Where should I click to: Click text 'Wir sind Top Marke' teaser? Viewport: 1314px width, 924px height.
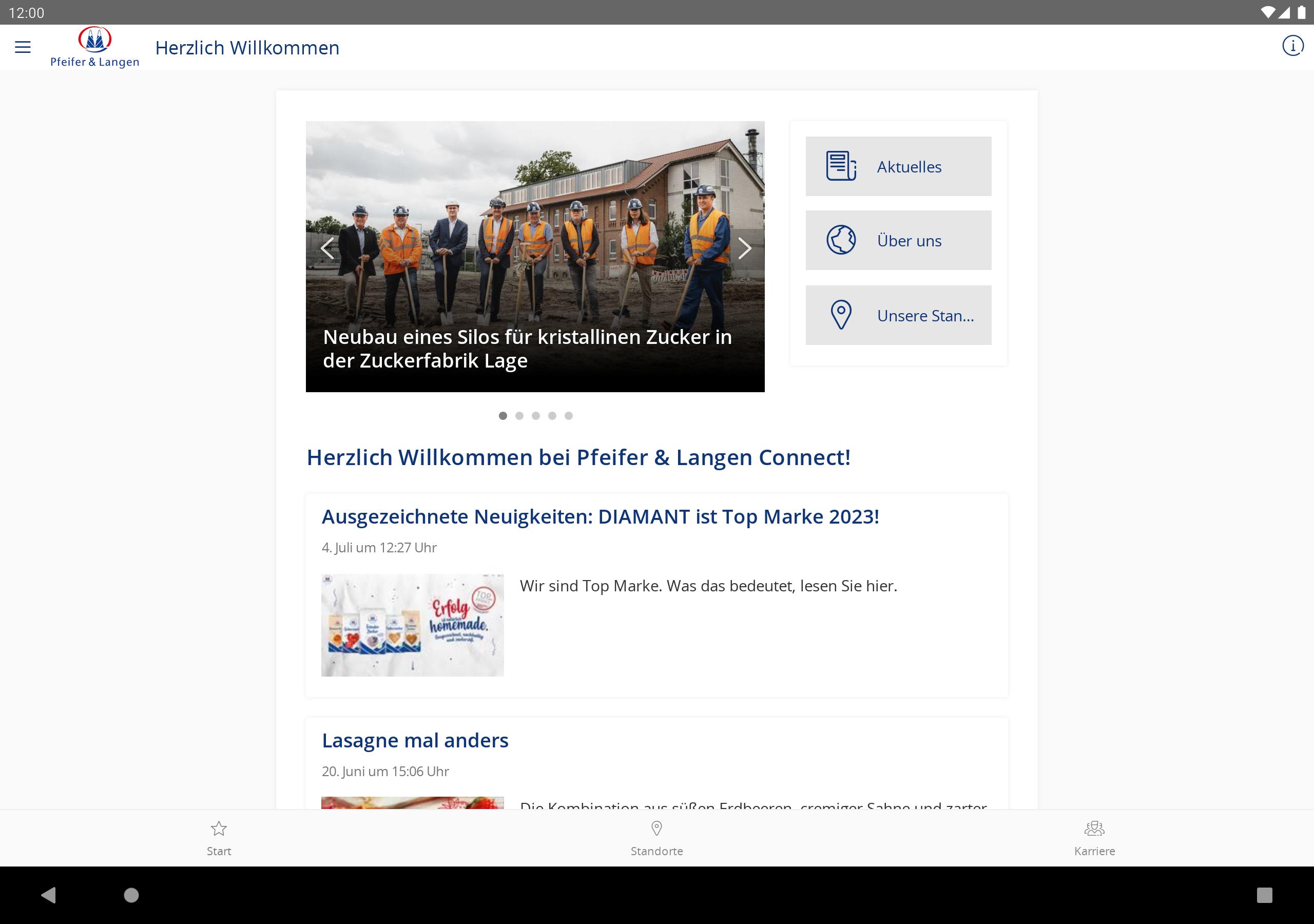(708, 586)
